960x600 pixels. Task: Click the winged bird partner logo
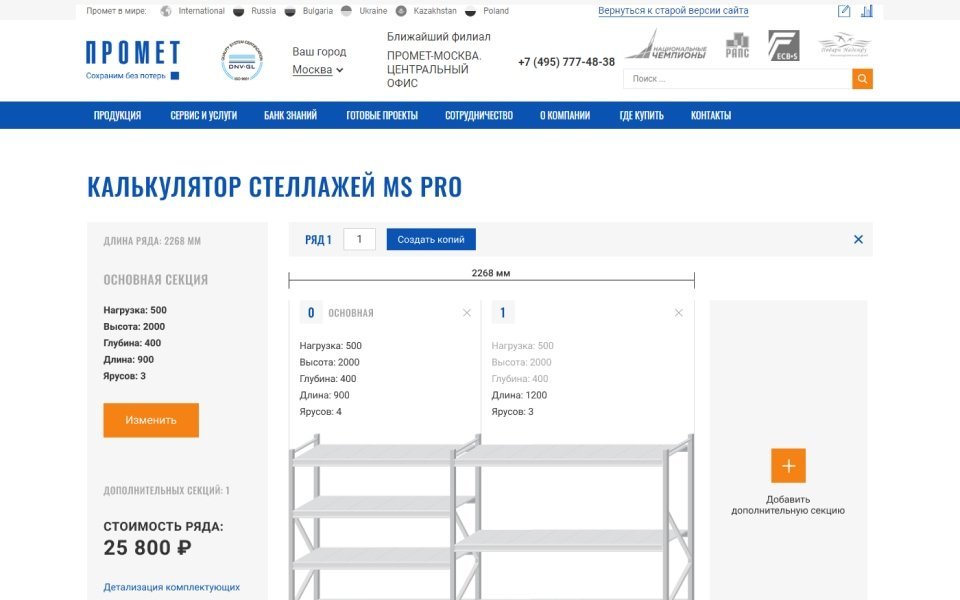coord(844,44)
